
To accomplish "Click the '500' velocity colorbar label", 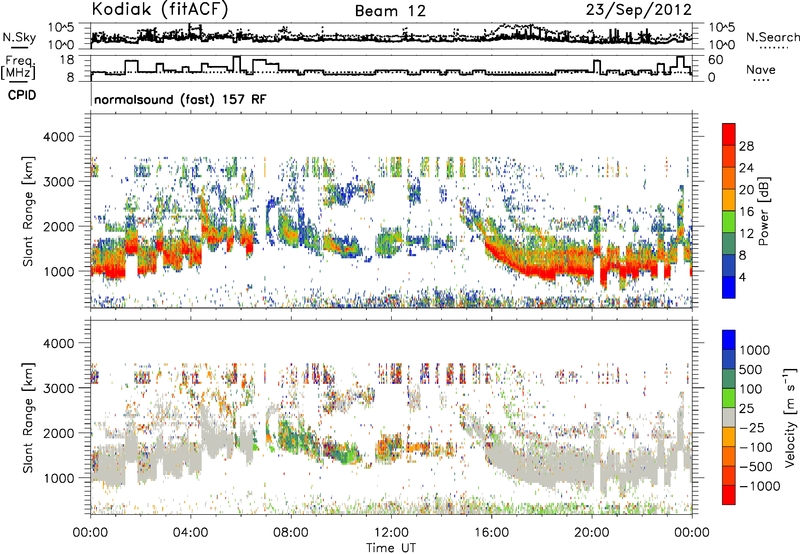I will click(750, 369).
